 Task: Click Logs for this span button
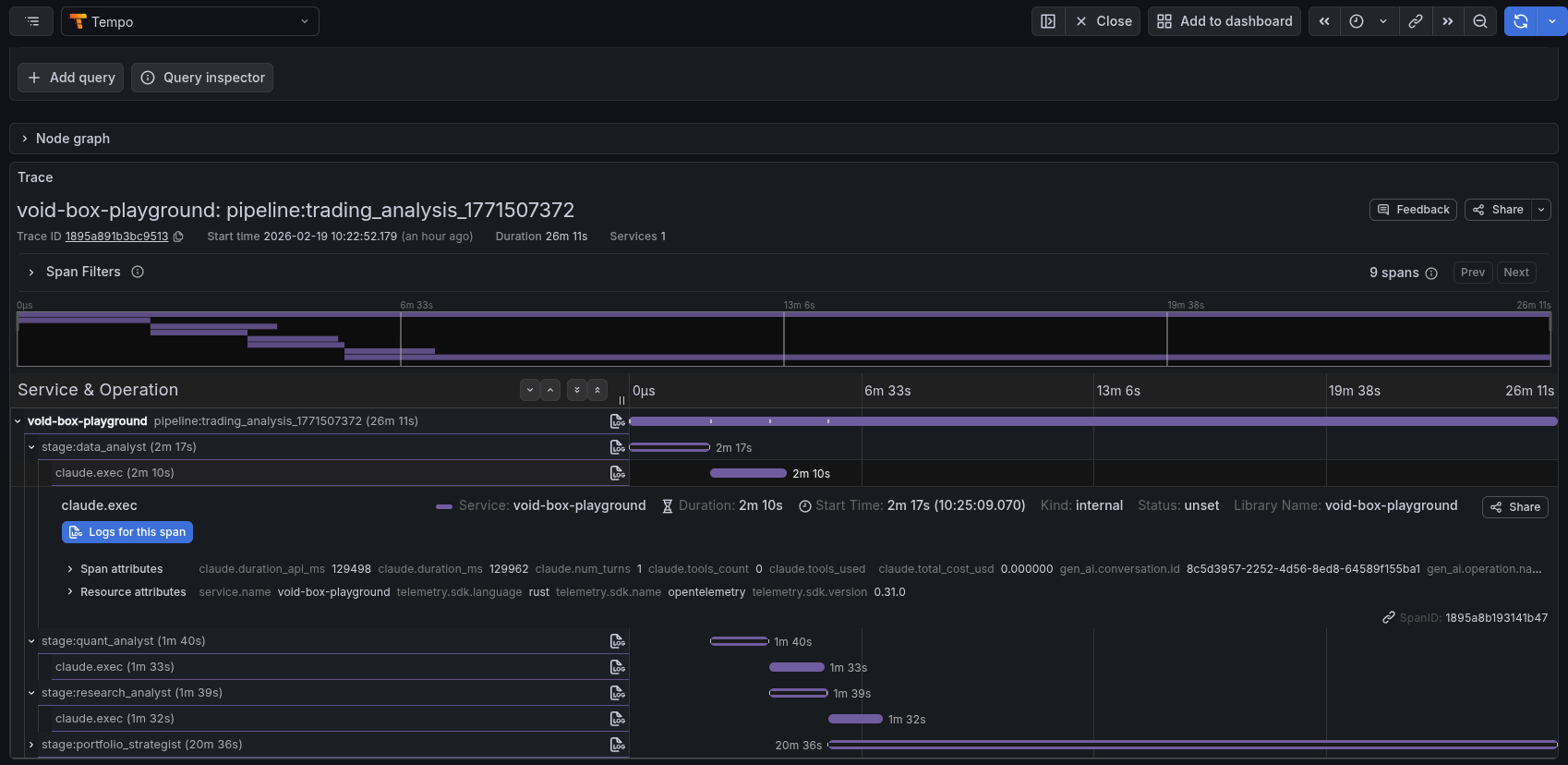click(x=127, y=532)
